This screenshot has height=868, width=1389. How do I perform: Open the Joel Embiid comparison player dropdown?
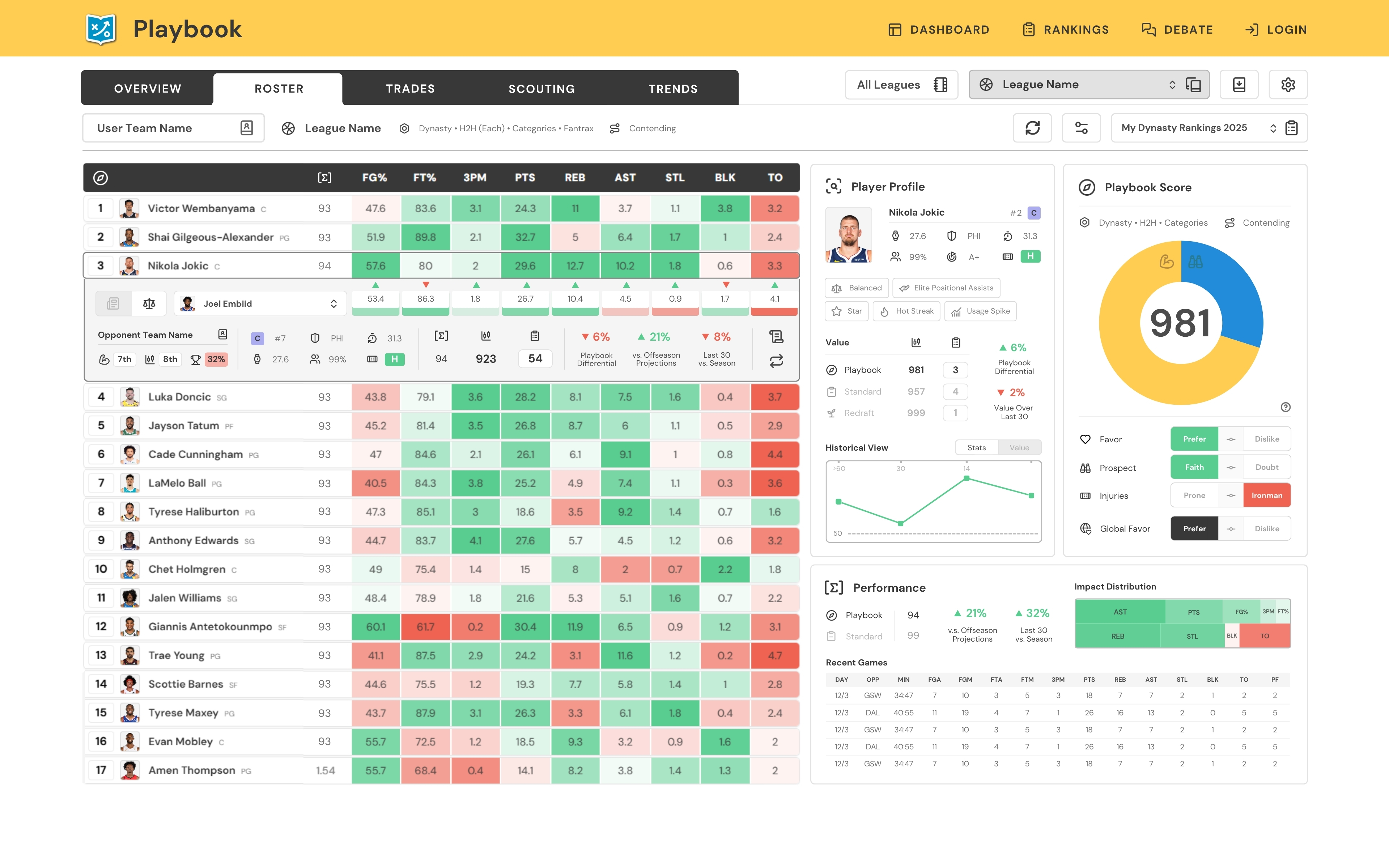click(x=260, y=304)
